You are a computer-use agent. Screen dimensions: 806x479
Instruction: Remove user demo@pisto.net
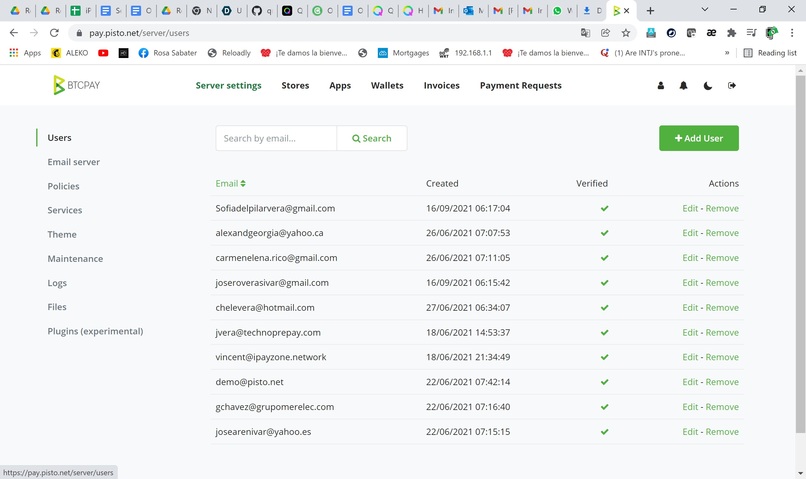[x=722, y=382]
